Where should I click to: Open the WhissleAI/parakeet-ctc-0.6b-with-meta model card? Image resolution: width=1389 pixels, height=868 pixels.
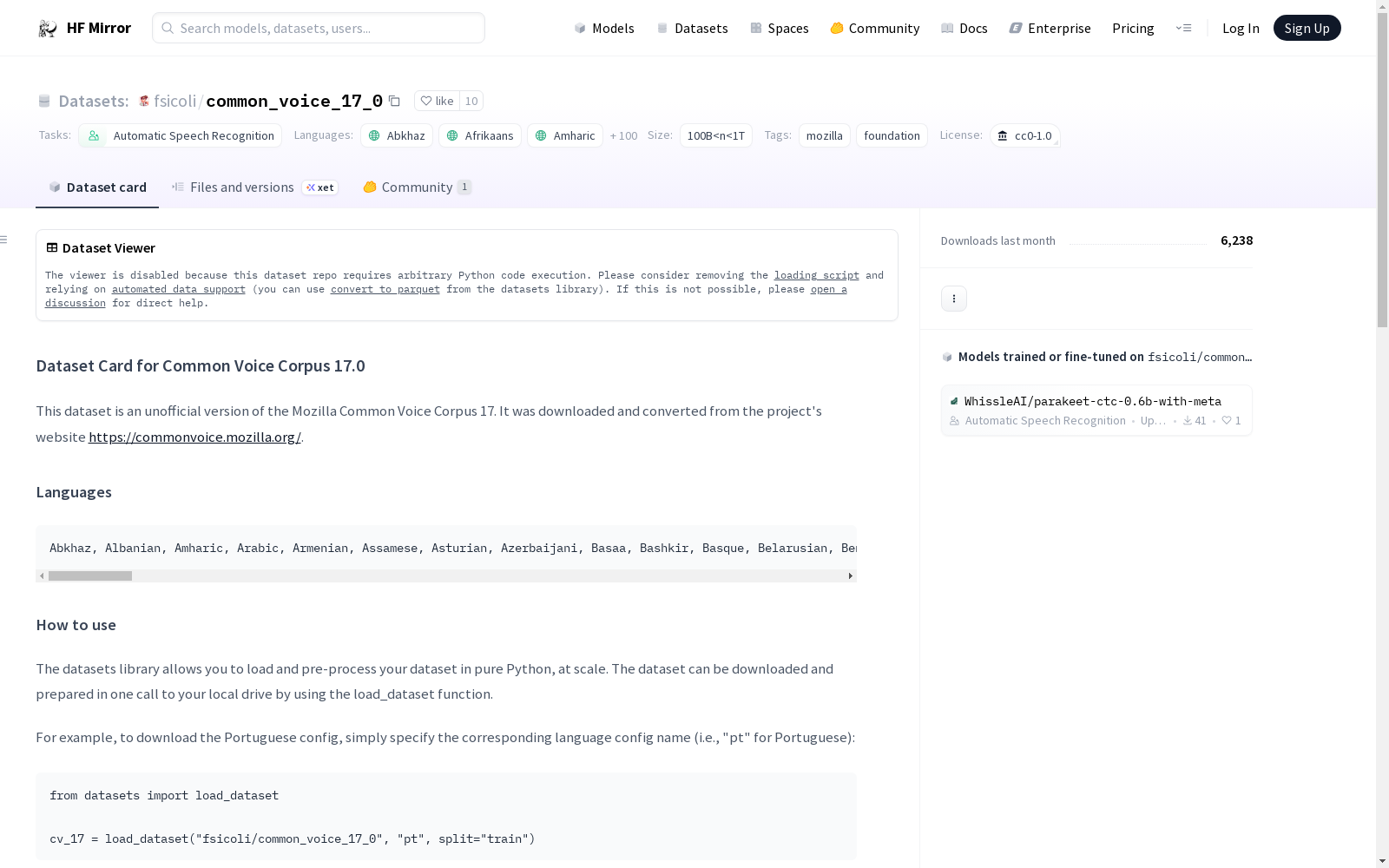(1096, 410)
